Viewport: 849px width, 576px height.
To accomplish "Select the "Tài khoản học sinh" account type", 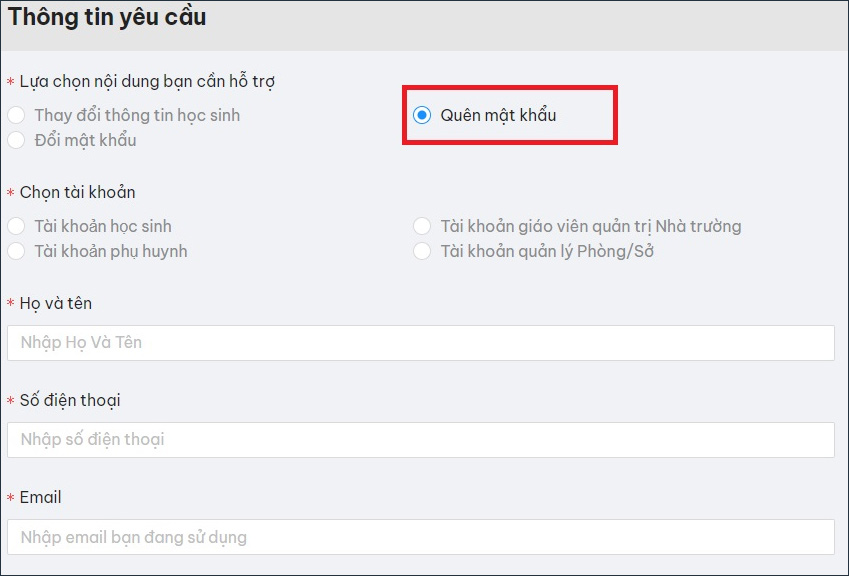I will click(x=16, y=226).
